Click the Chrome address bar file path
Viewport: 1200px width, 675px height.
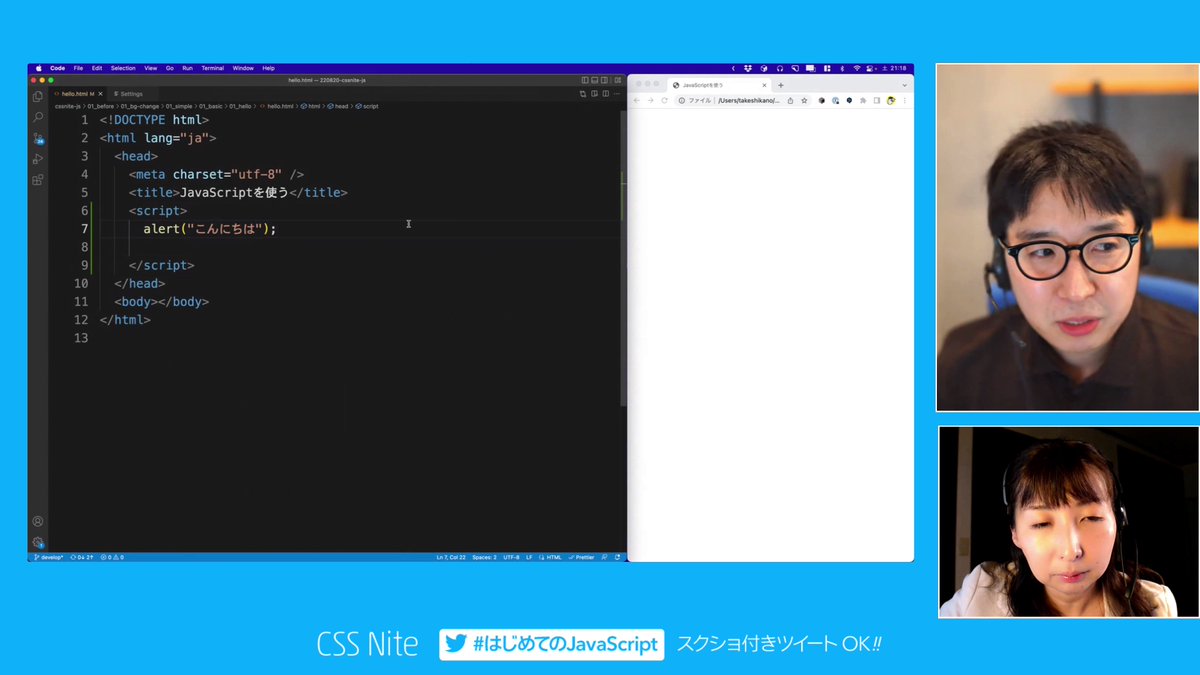tap(750, 100)
